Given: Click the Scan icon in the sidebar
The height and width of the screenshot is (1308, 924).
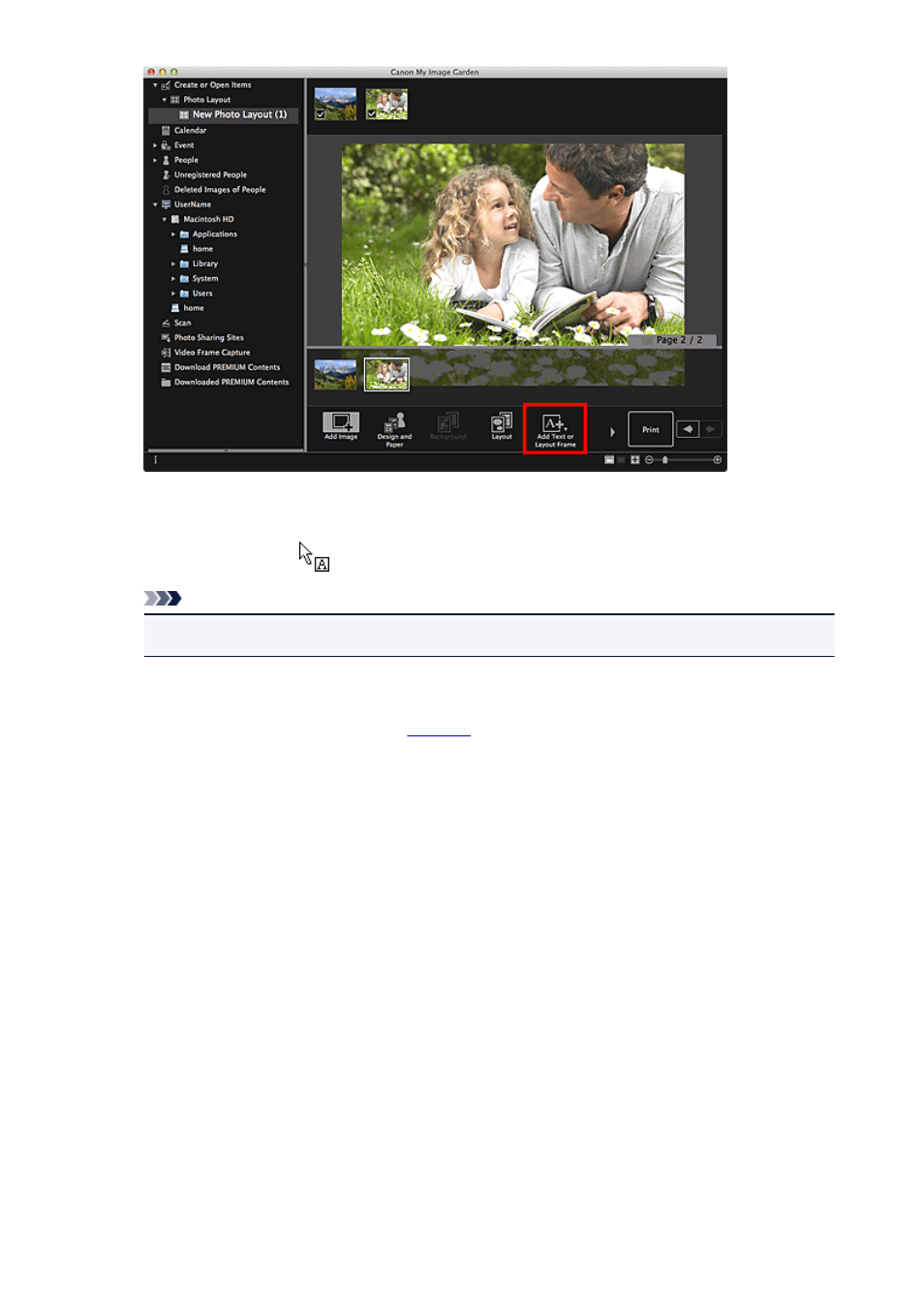Looking at the screenshot, I should click(x=166, y=323).
